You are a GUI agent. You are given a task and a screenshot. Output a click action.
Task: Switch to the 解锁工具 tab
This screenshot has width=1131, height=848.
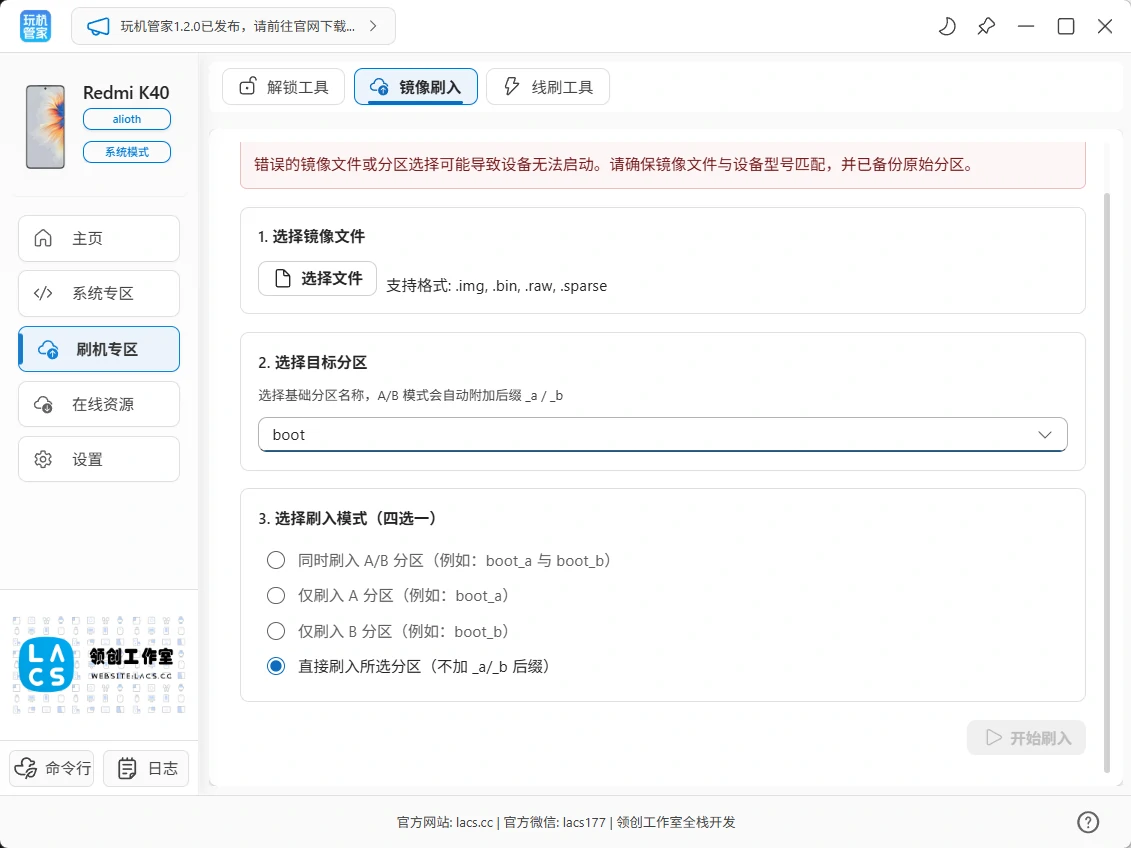[x=283, y=87]
